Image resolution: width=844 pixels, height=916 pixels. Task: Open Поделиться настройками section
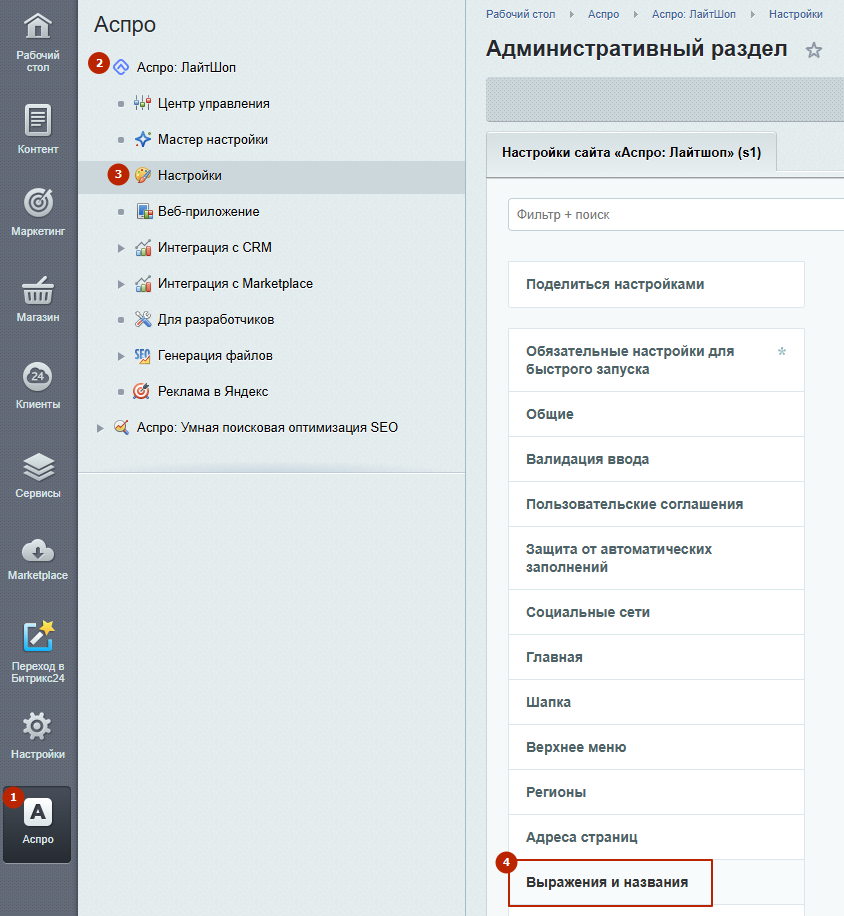tap(656, 284)
